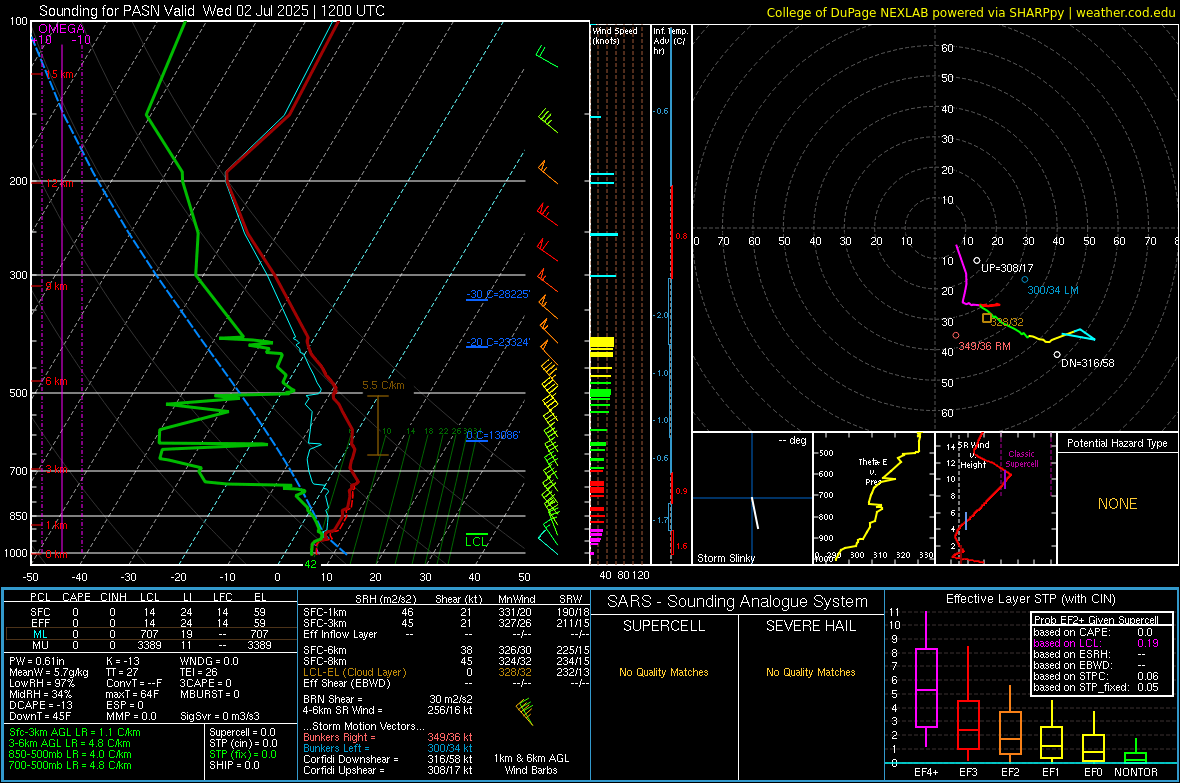Viewport: 1180px width, 783px height.
Task: Click the green LCL marker label
Action: (x=476, y=541)
